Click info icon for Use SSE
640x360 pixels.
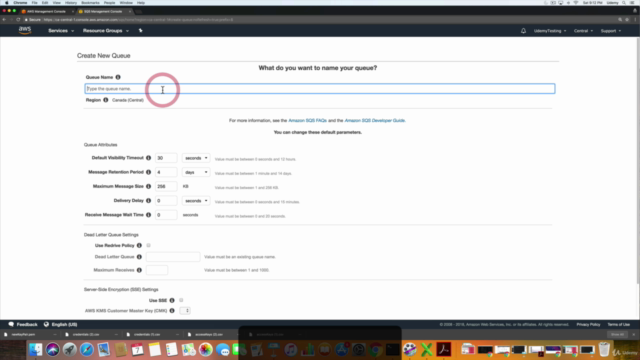tap(172, 301)
